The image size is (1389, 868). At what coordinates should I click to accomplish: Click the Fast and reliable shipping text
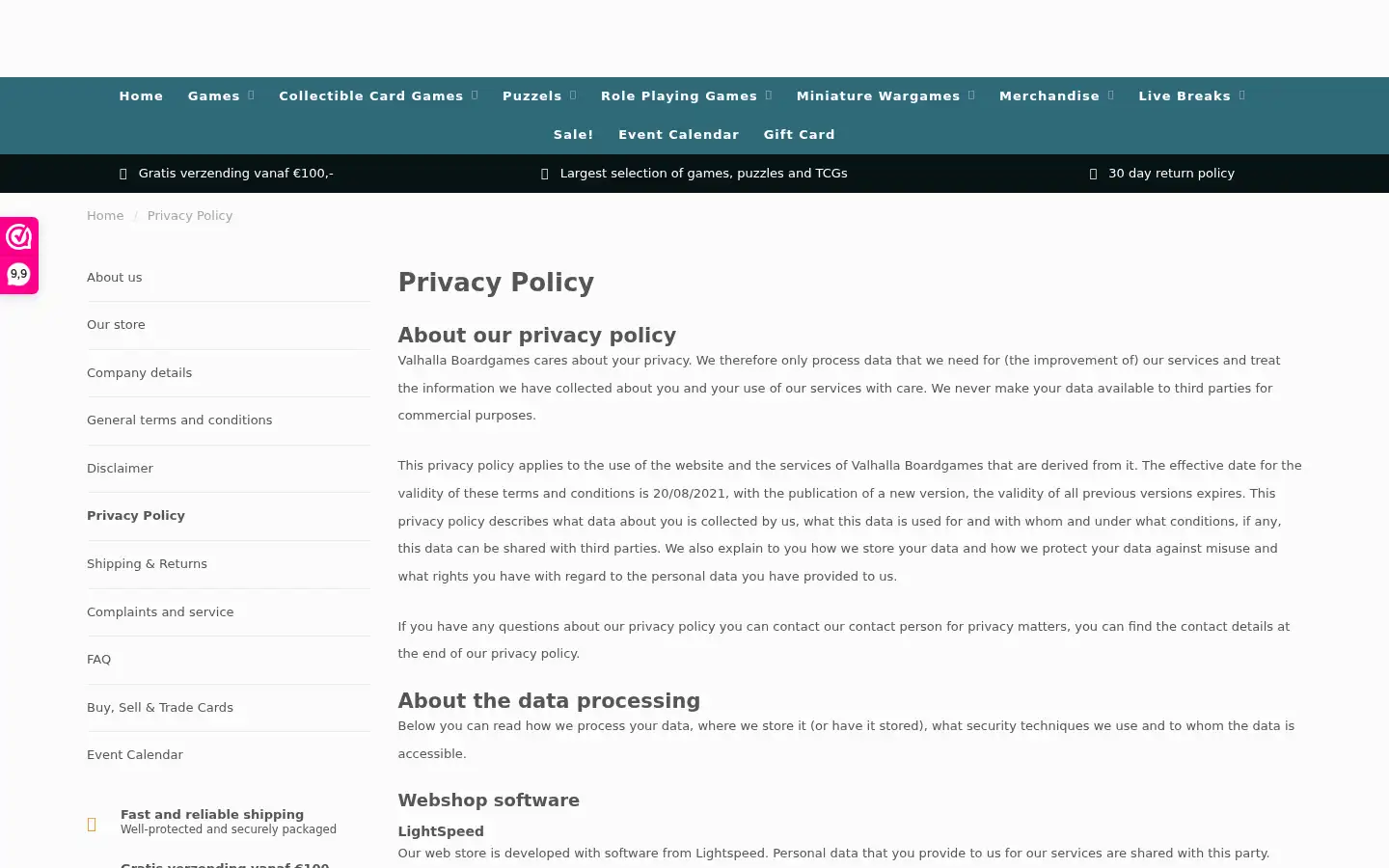[x=212, y=815]
